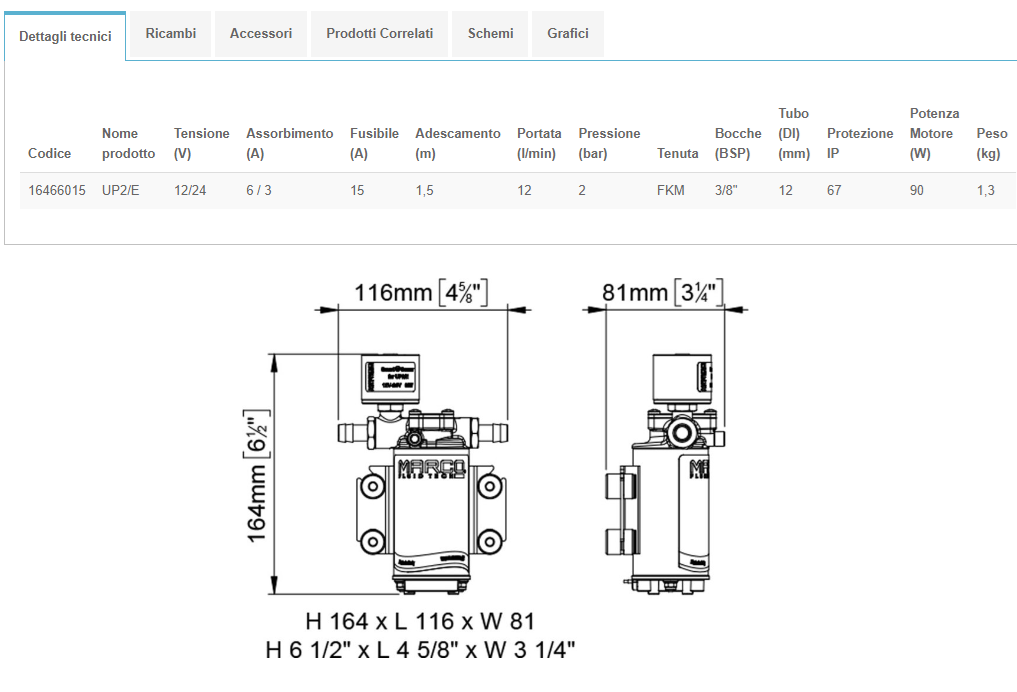Switch to the Accessori tab
Image resolution: width=1017 pixels, height=692 pixels.
[x=261, y=34]
